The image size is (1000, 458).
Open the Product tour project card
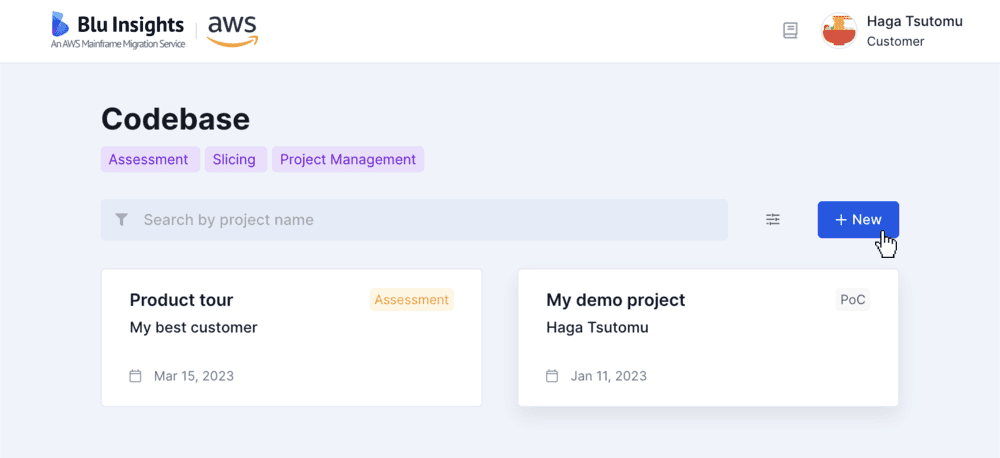tap(291, 337)
